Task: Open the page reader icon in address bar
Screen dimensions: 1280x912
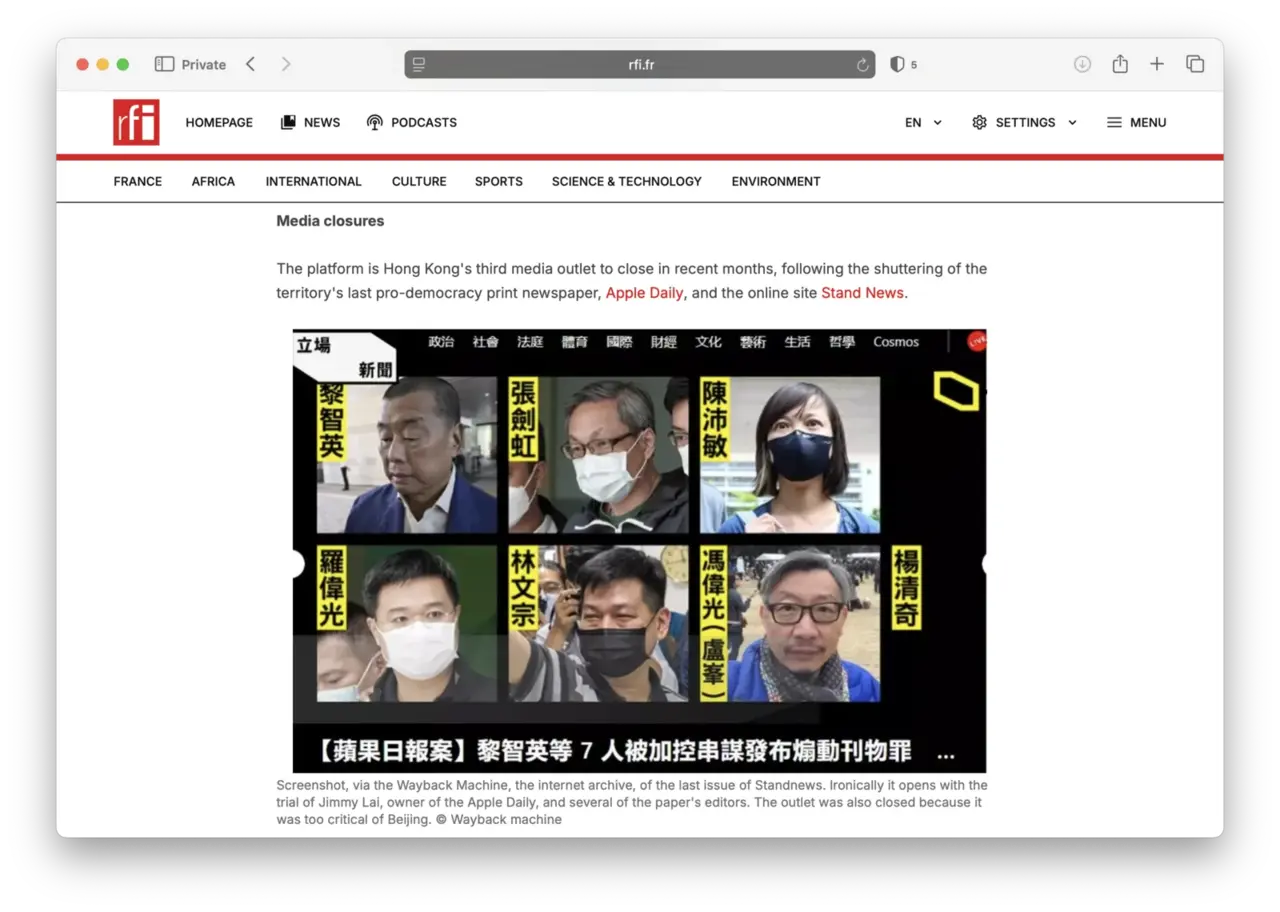Action: [x=419, y=65]
